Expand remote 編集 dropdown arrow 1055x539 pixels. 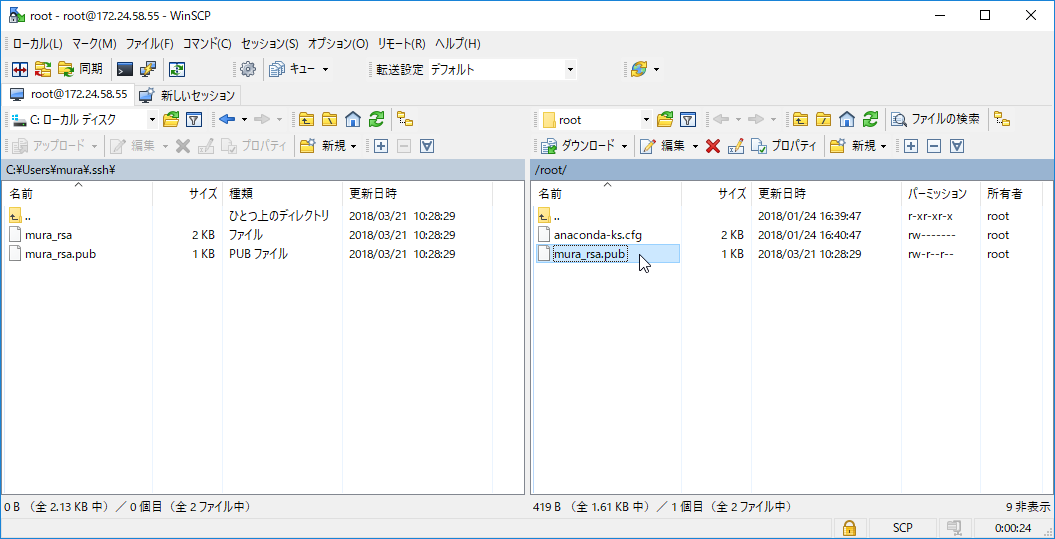point(695,145)
